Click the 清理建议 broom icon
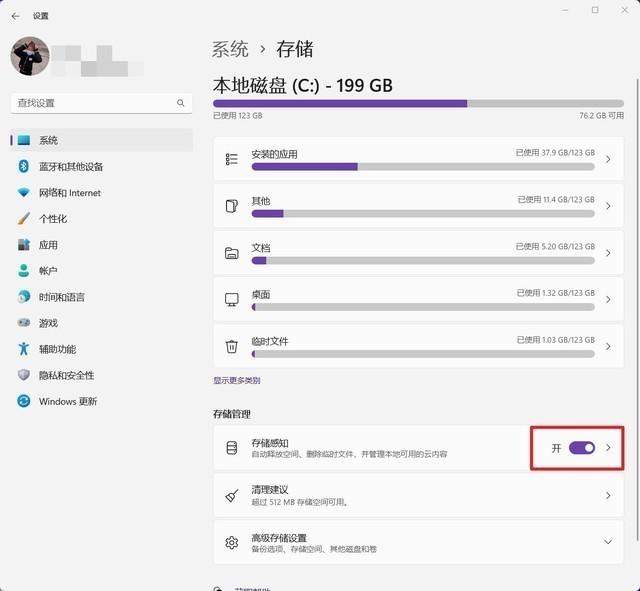640x591 pixels. 232,495
